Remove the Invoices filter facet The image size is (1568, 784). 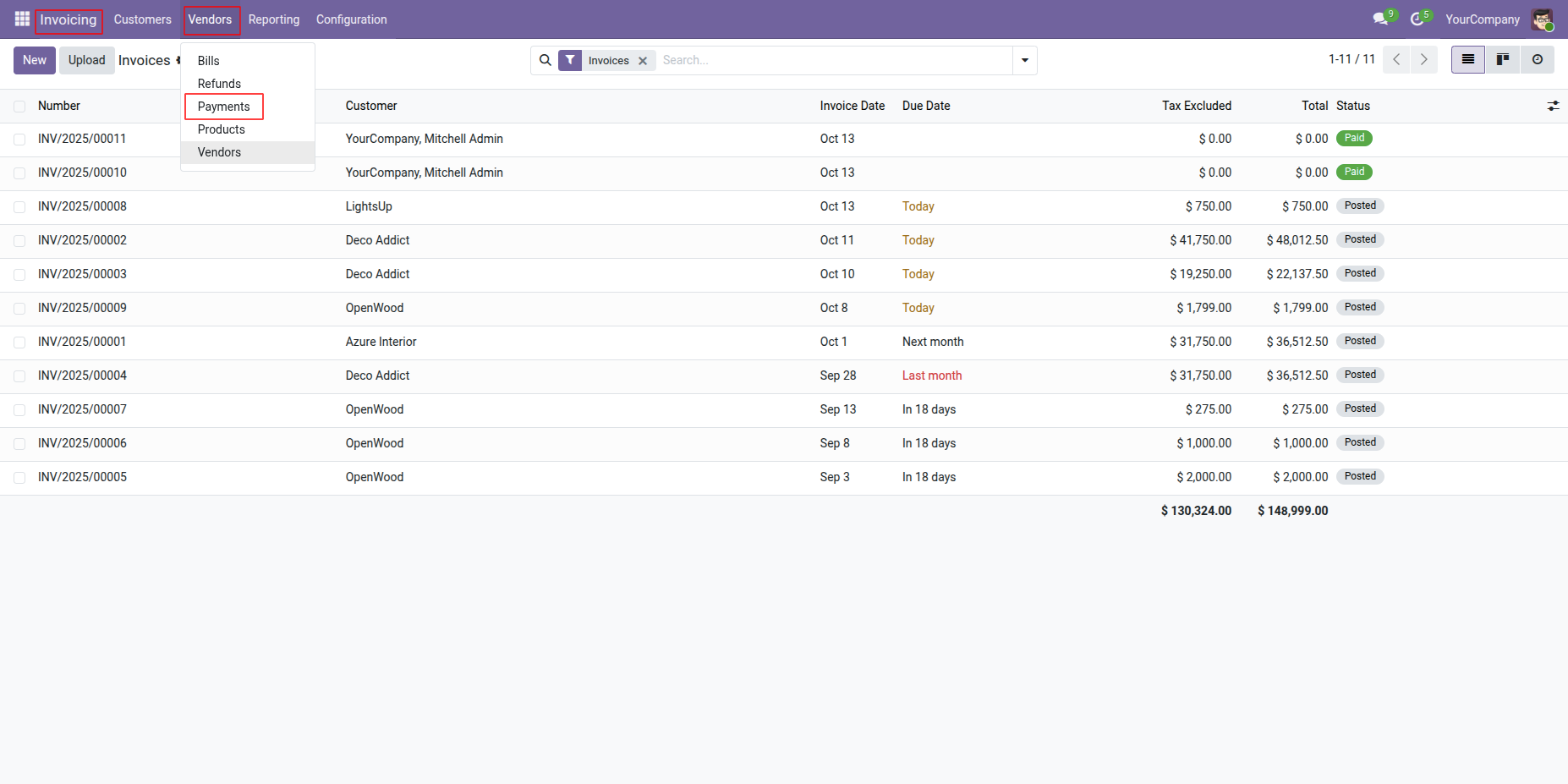(x=643, y=61)
